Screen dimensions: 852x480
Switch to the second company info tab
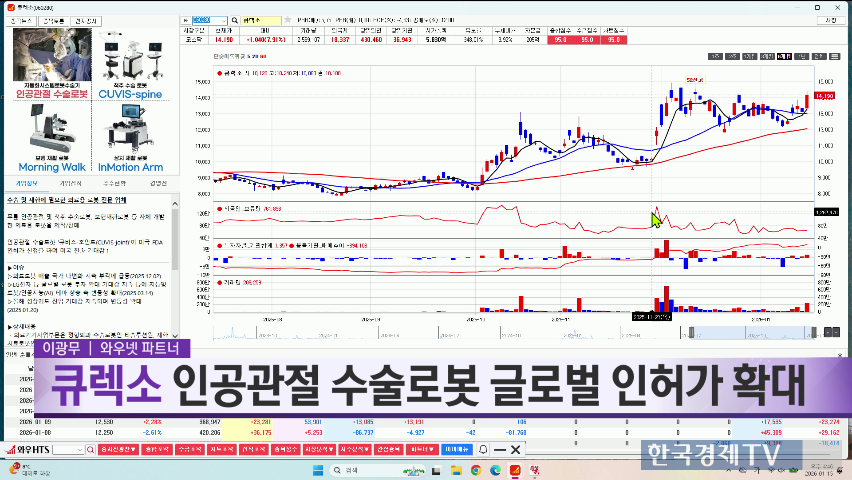pyautogui.click(x=71, y=183)
